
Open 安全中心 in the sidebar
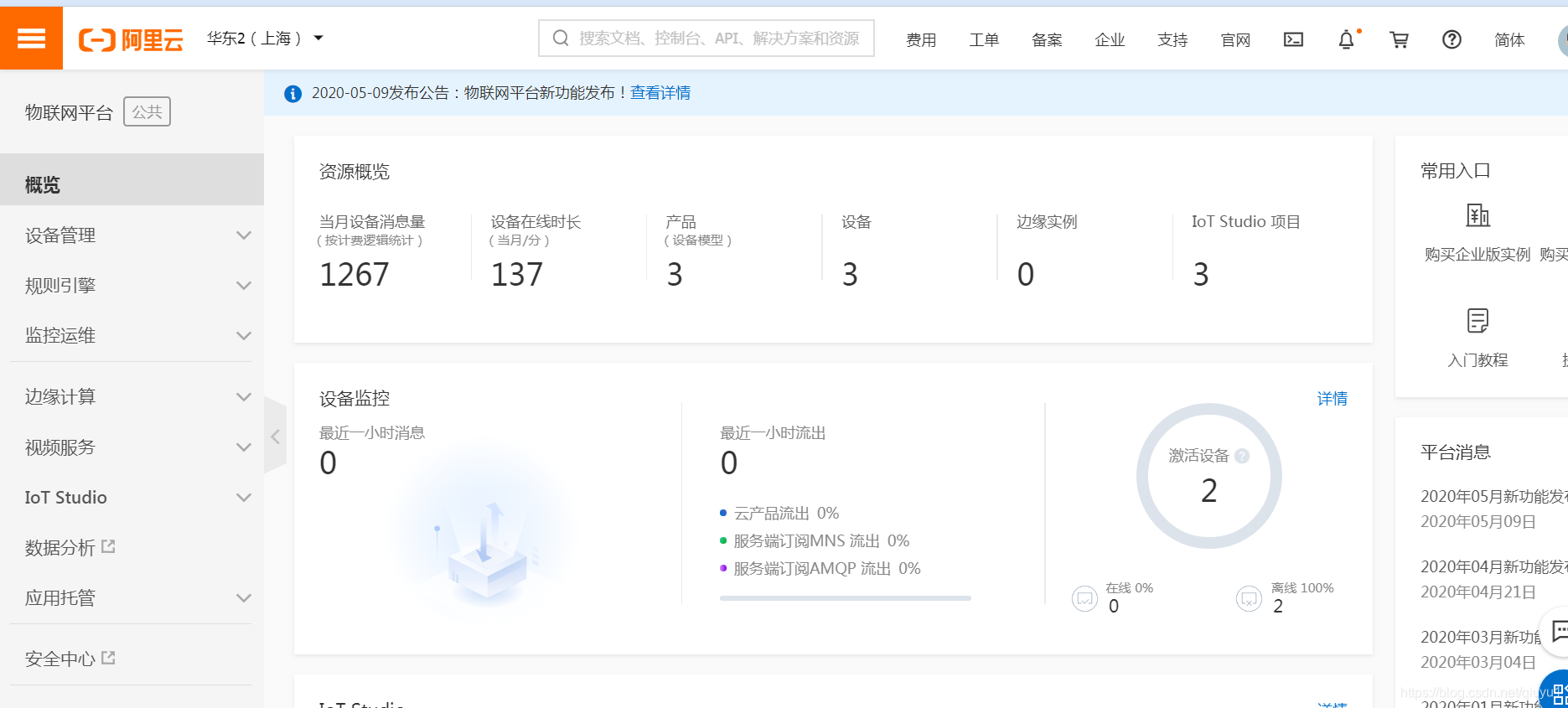tap(60, 659)
